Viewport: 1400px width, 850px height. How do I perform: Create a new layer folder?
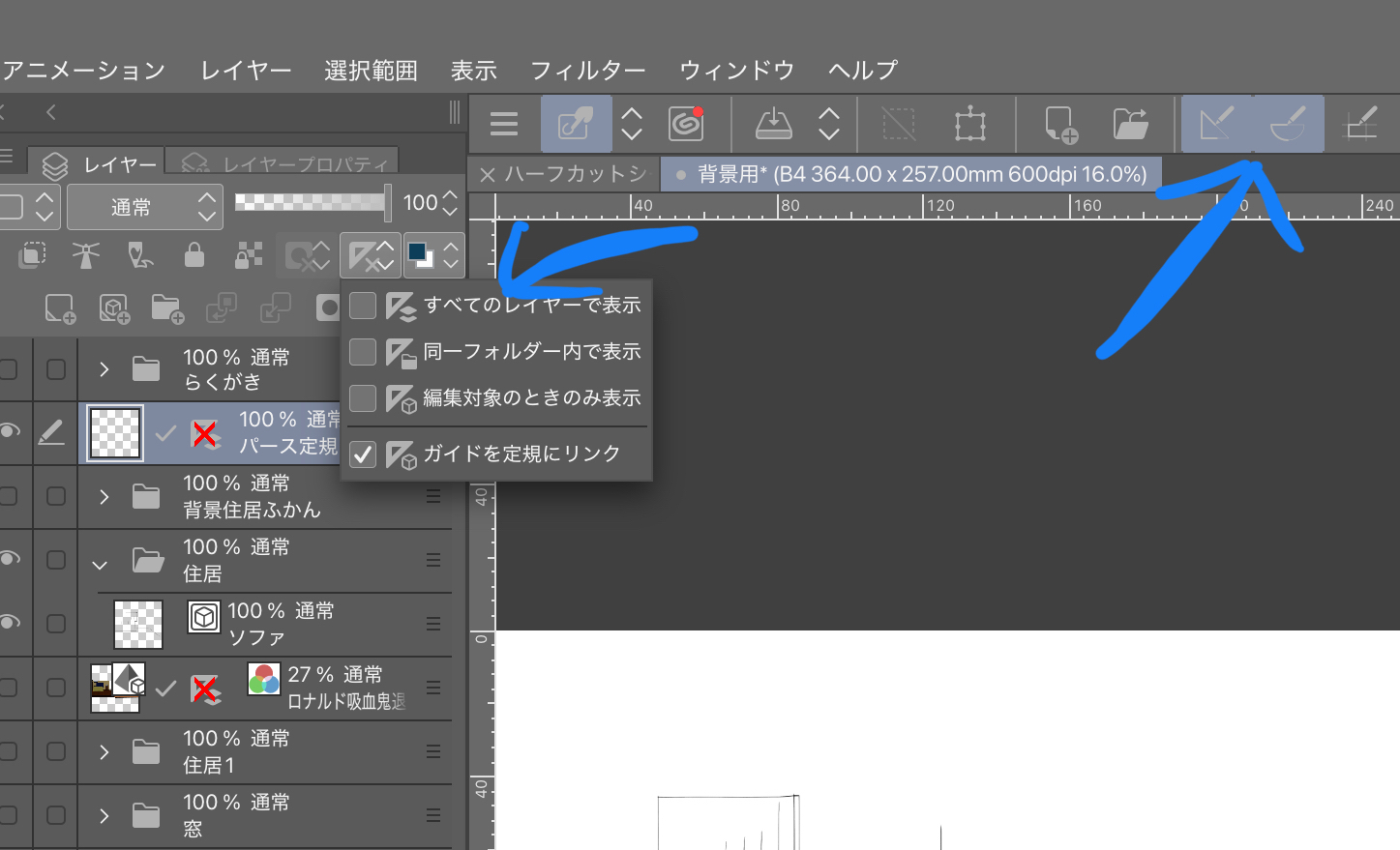pyautogui.click(x=167, y=309)
